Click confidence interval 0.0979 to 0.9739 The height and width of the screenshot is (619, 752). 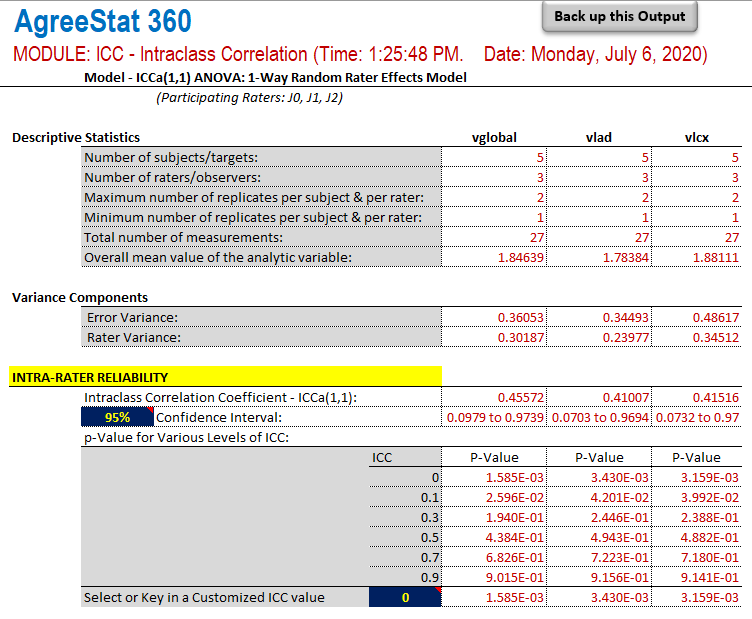495,418
